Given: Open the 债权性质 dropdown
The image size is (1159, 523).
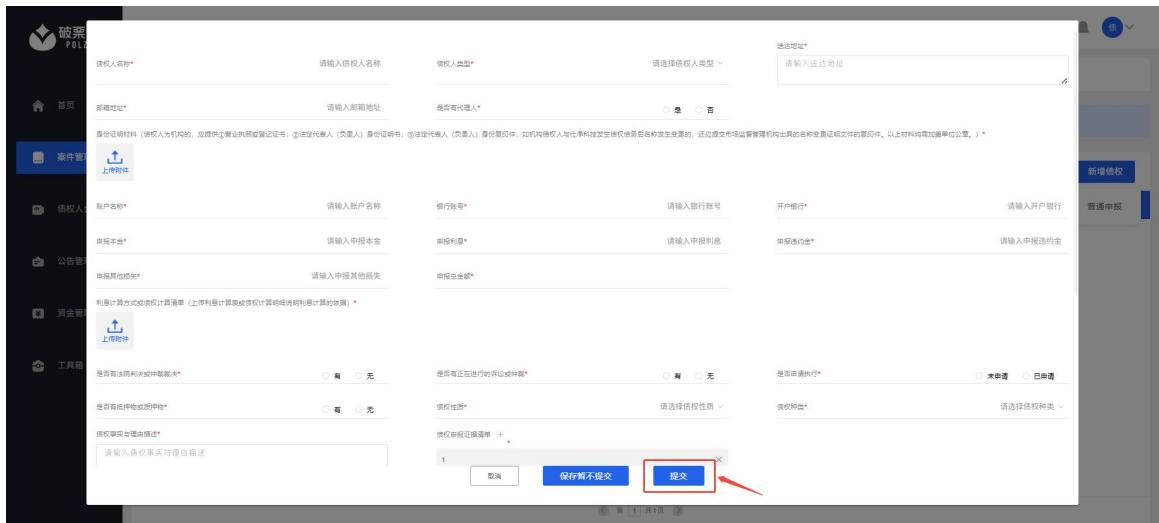Looking at the screenshot, I should pyautogui.click(x=692, y=406).
